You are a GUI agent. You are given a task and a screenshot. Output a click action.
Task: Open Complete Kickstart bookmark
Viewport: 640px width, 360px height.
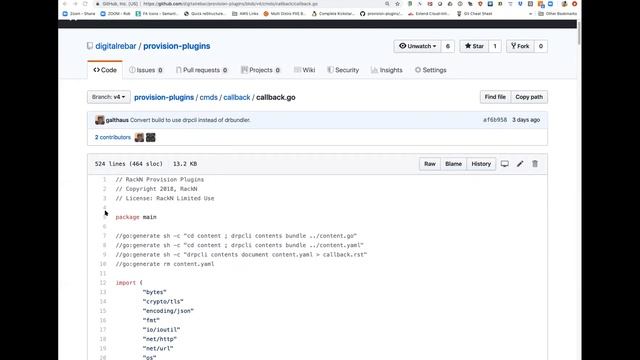point(333,13)
